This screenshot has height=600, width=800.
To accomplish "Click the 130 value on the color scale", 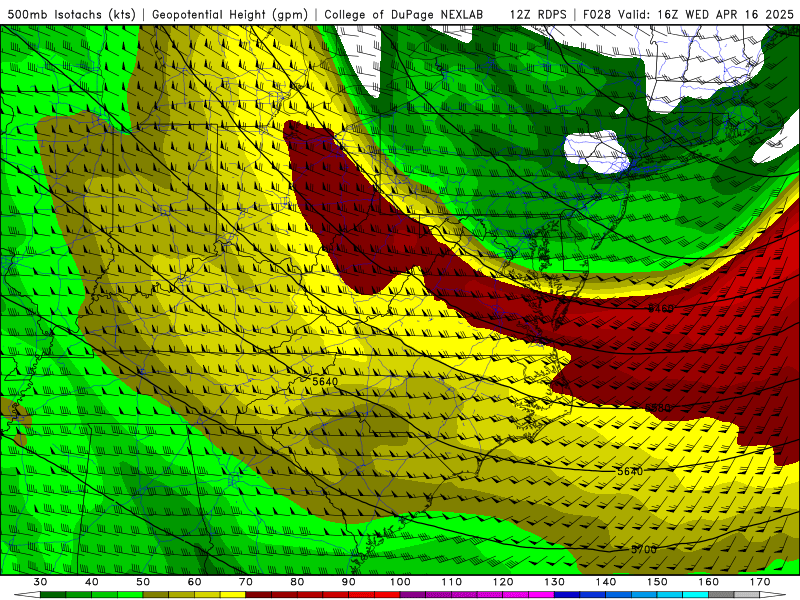I will 555,582.
